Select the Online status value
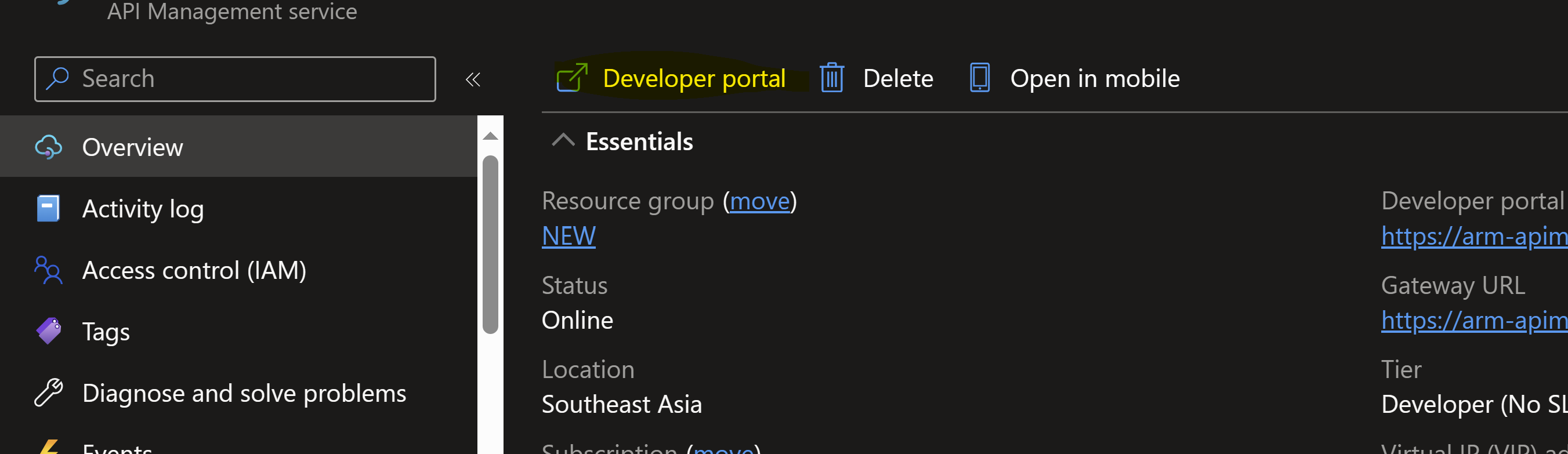 pos(577,320)
